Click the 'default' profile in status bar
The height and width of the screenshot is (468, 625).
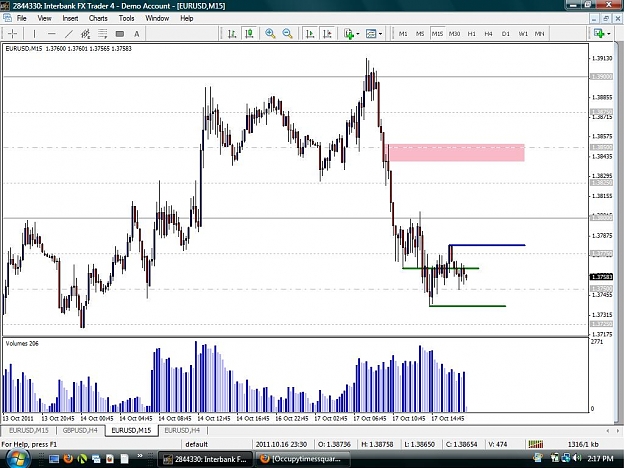[197, 444]
